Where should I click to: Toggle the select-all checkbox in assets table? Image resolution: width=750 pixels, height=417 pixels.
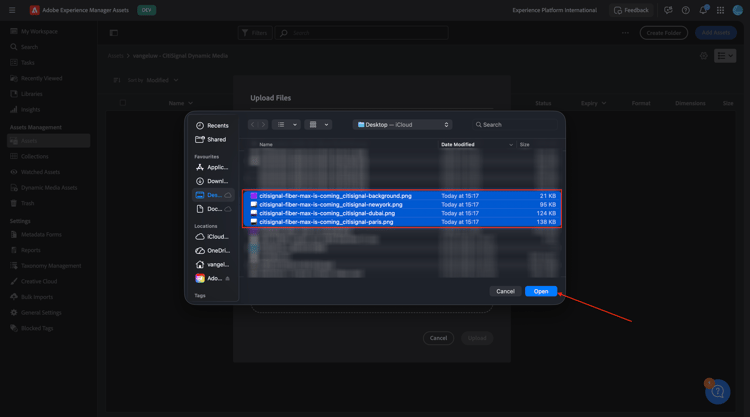tap(123, 103)
